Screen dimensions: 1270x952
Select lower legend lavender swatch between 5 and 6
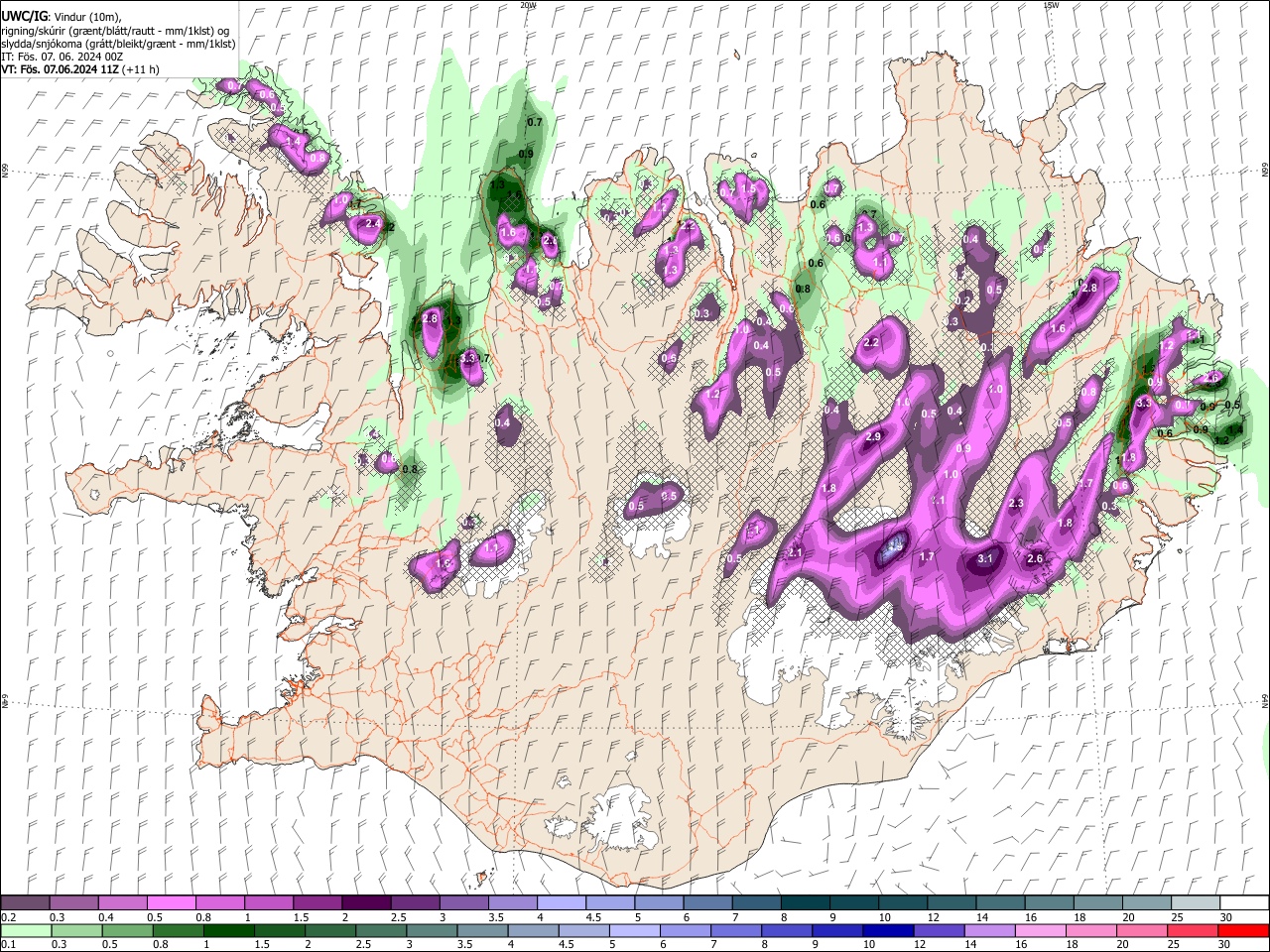636,930
